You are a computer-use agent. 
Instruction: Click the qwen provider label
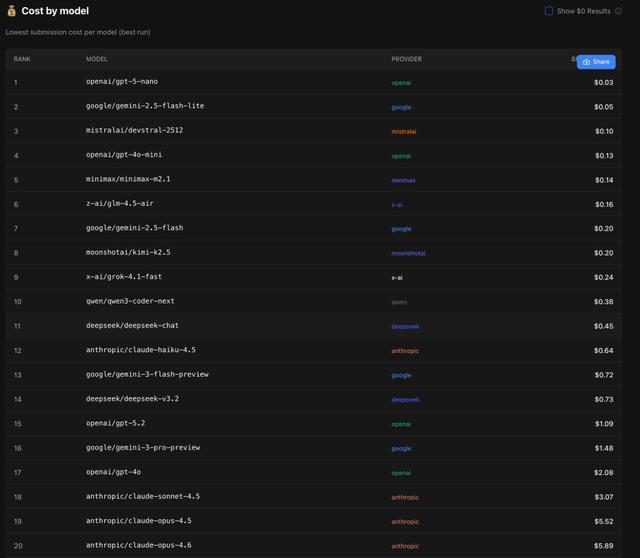coord(399,302)
